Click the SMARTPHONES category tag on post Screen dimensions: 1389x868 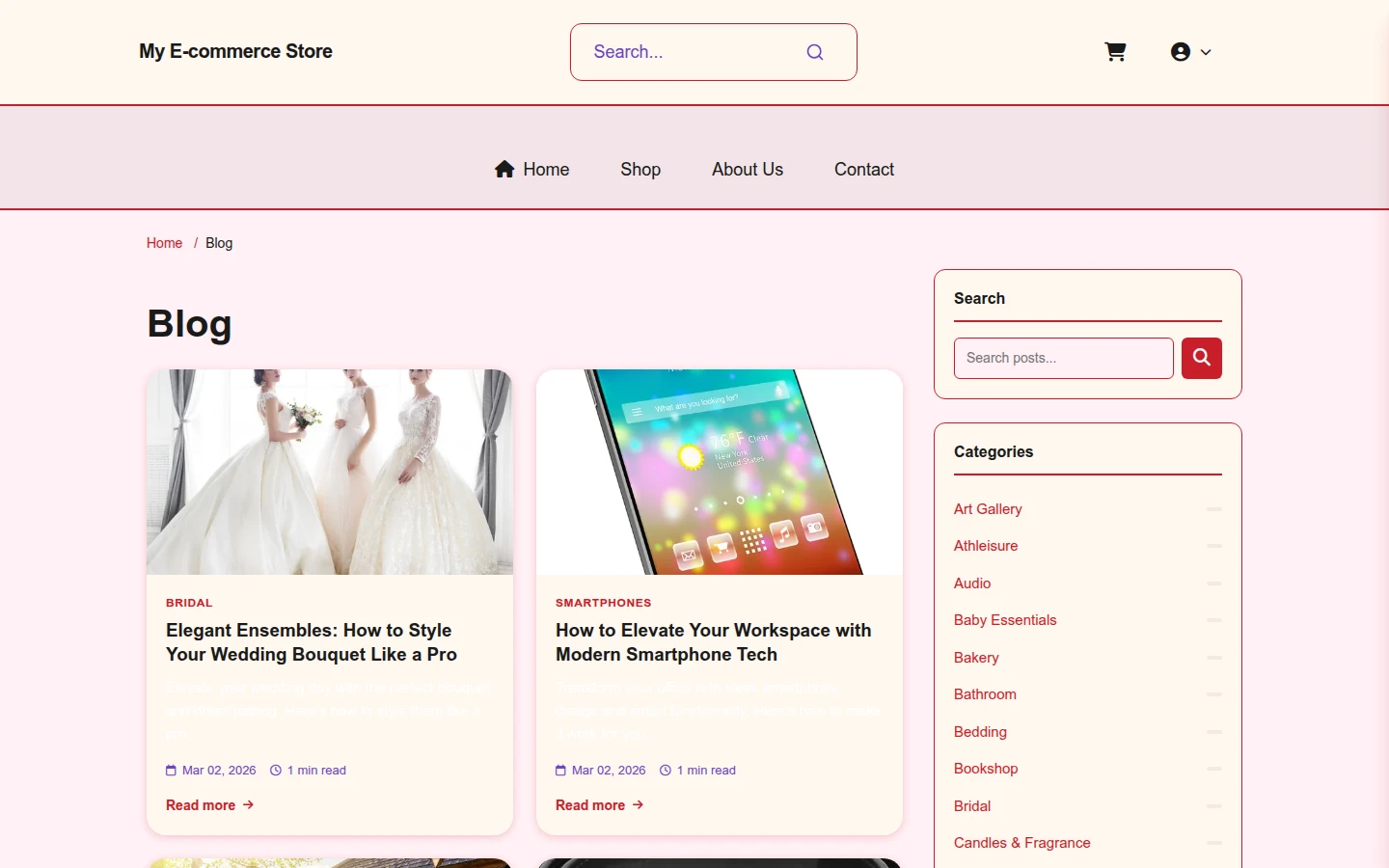(x=604, y=603)
